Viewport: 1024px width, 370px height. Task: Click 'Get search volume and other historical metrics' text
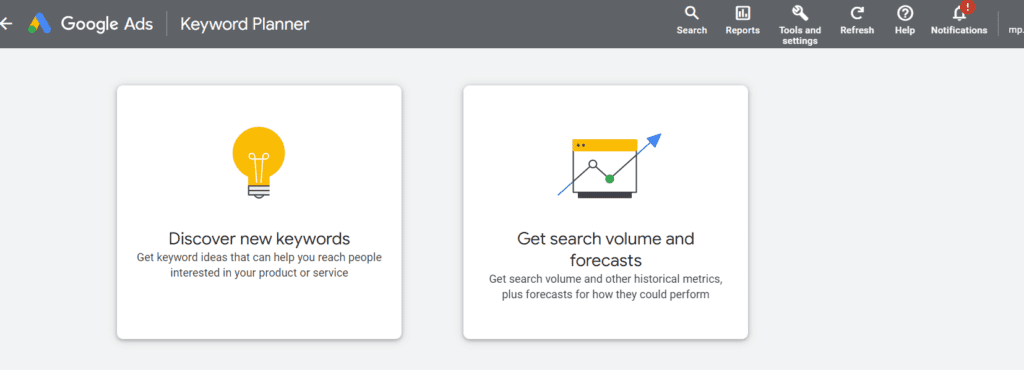[x=605, y=286]
